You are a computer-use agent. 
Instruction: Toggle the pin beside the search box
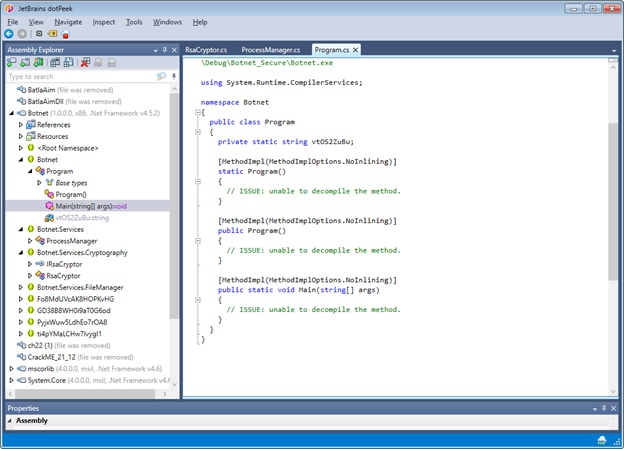[172, 76]
